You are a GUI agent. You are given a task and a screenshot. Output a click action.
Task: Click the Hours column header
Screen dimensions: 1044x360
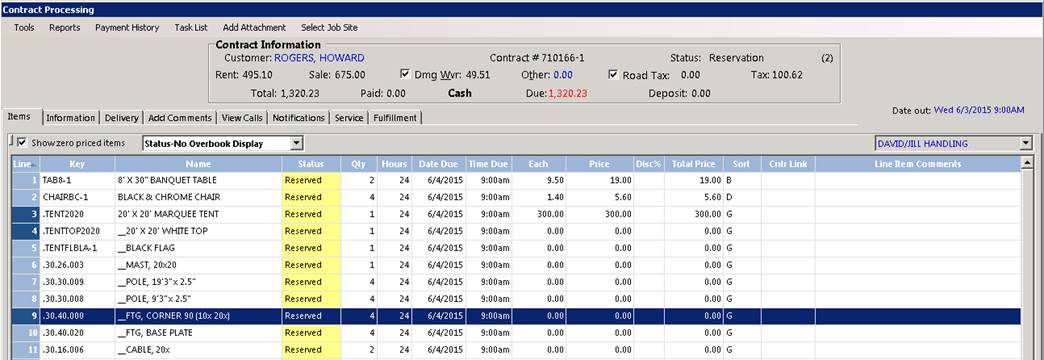pyautogui.click(x=395, y=164)
